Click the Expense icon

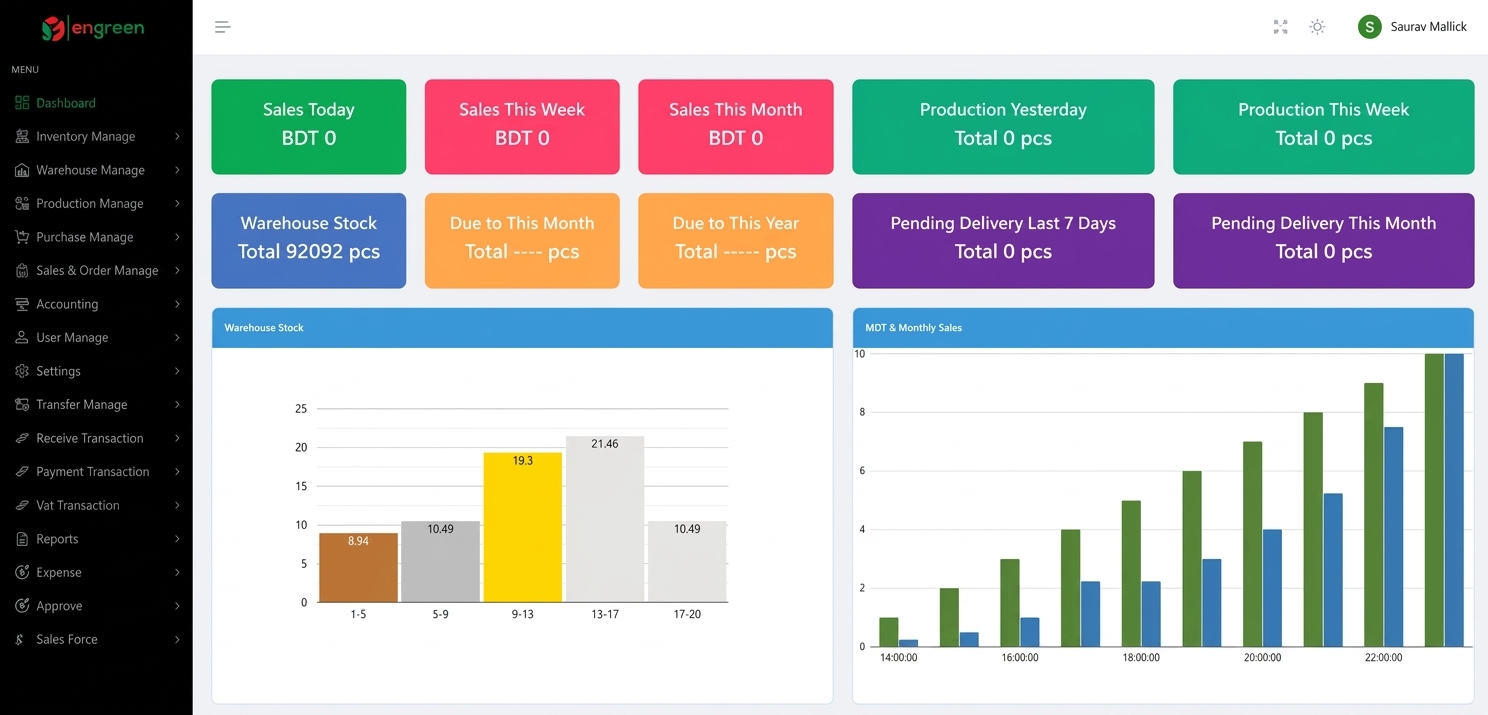pos(22,572)
